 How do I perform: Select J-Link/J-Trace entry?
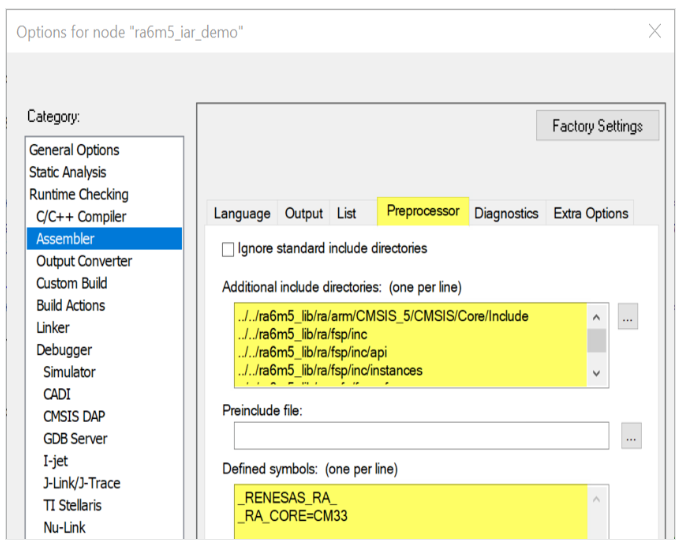81,483
